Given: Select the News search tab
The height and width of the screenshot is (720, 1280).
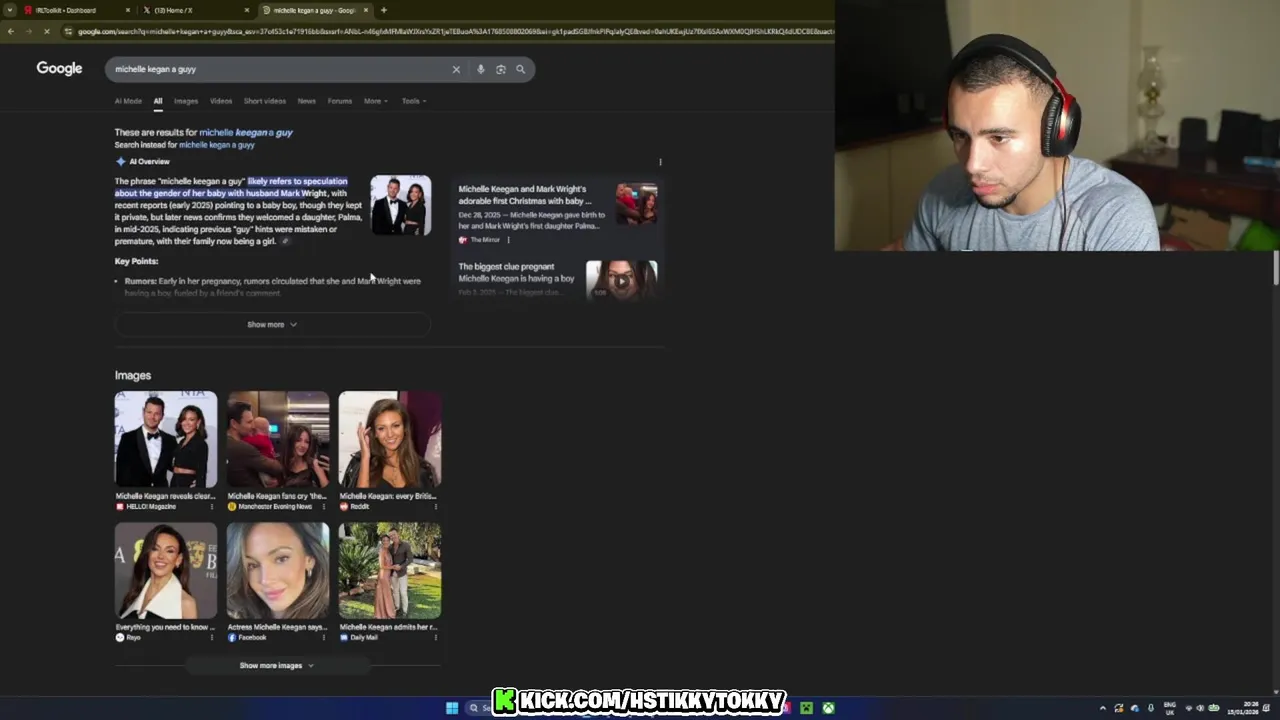Looking at the screenshot, I should [x=307, y=101].
